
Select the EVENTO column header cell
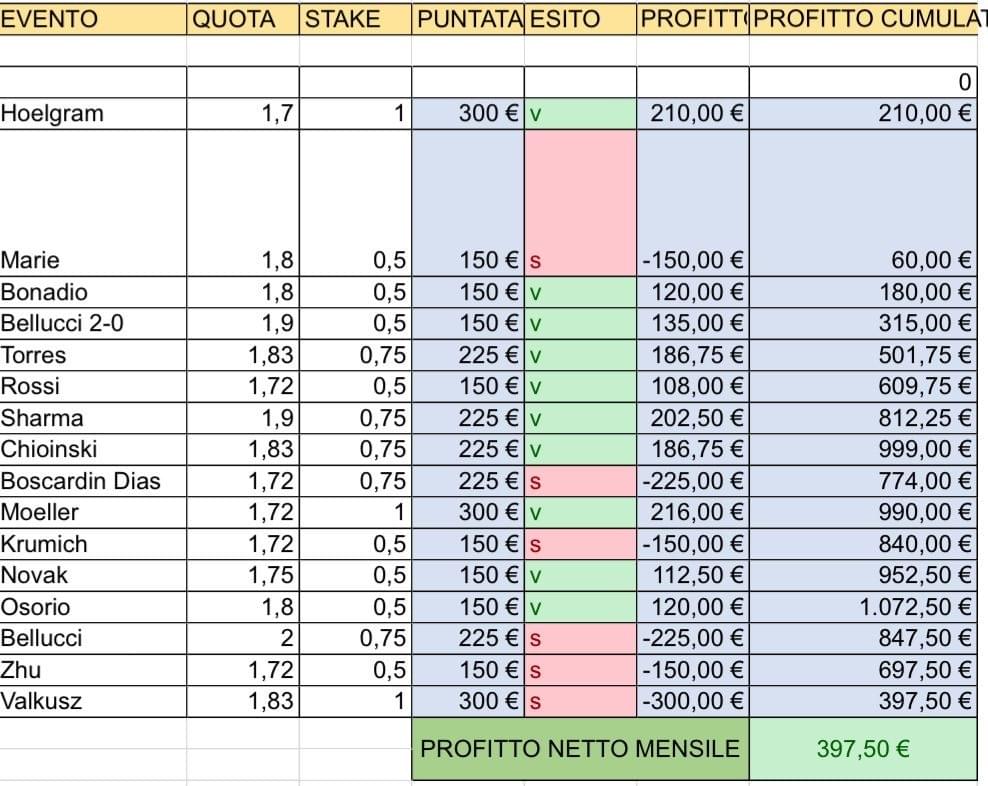[x=92, y=19]
